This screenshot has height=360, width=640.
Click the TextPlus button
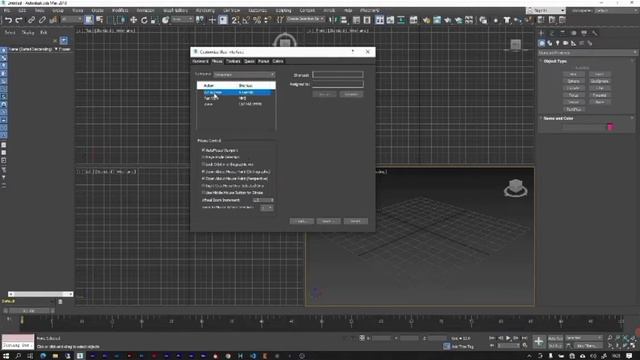click(x=573, y=109)
